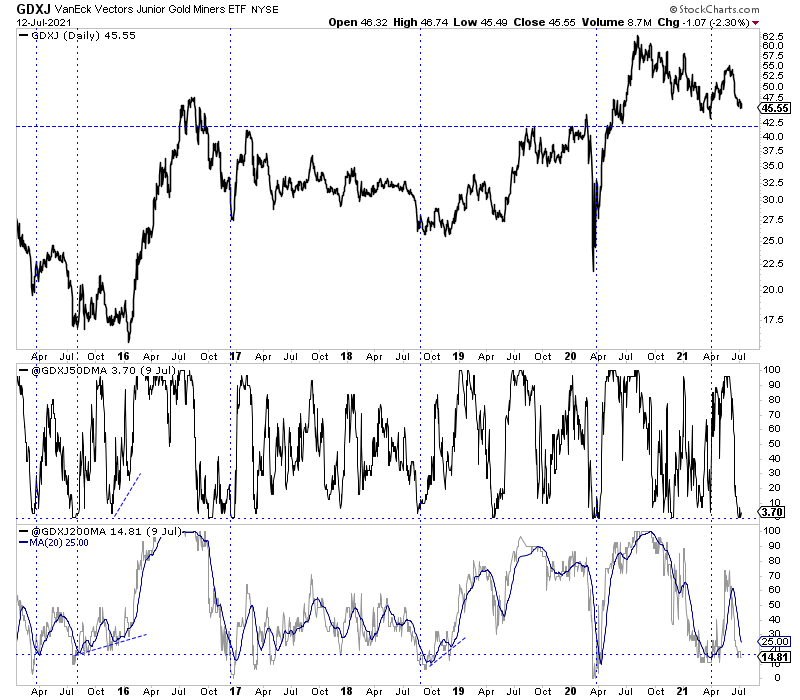
Task: Click 'VanEck Vectors Junior Gold Miners ETF' name
Action: (x=151, y=9)
